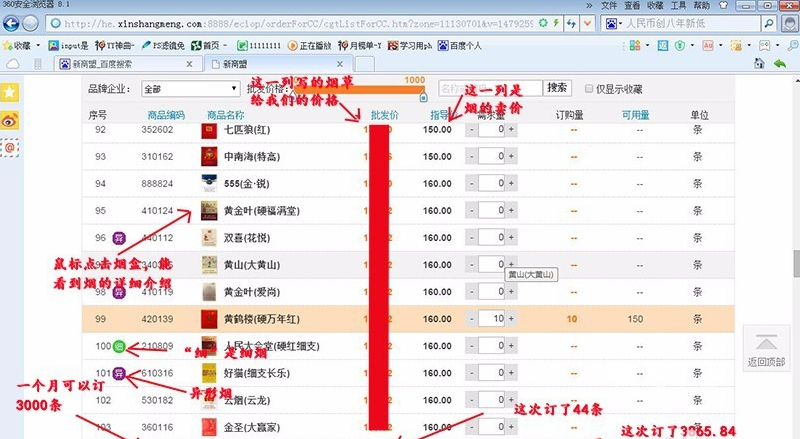This screenshot has width=800, height=439.
Task: Open the address bar dropdown arrow
Action: tap(588, 23)
